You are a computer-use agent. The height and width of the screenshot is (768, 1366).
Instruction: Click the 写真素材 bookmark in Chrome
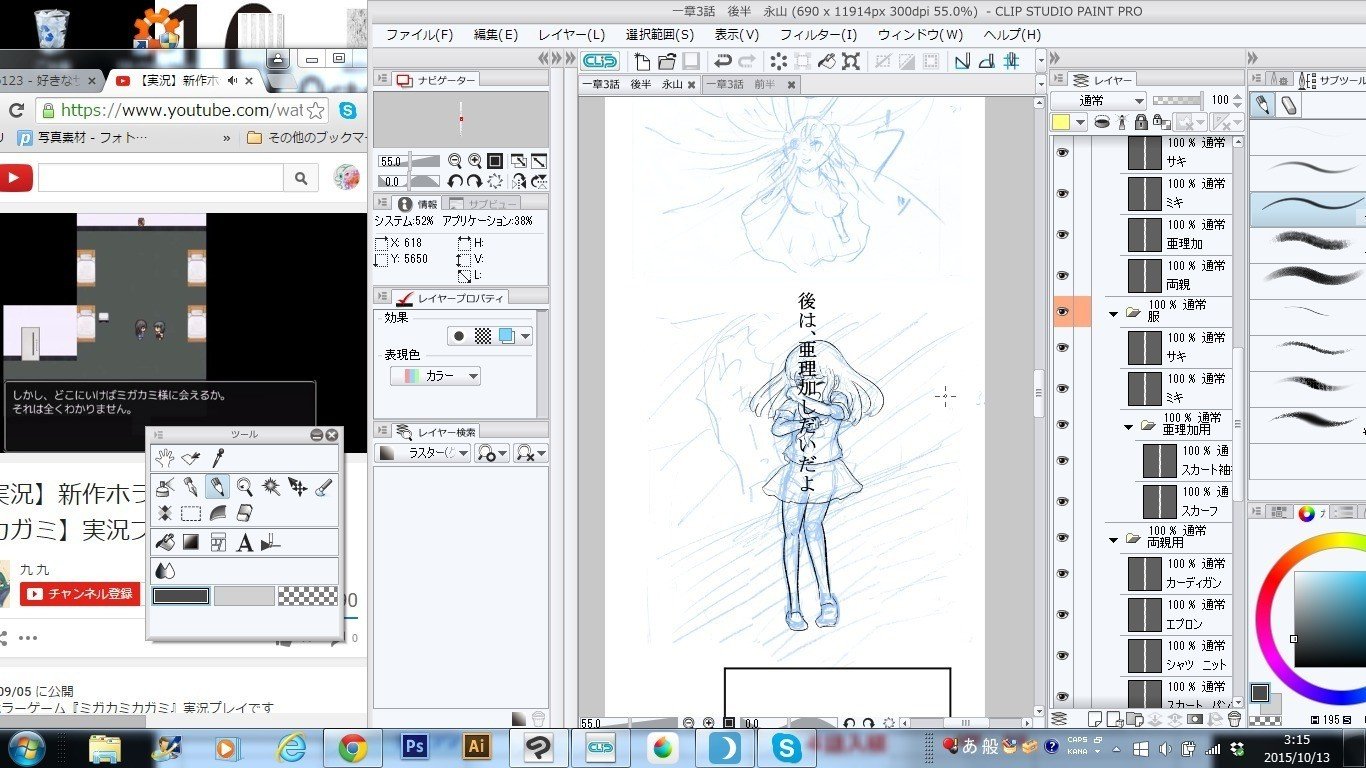click(x=83, y=138)
